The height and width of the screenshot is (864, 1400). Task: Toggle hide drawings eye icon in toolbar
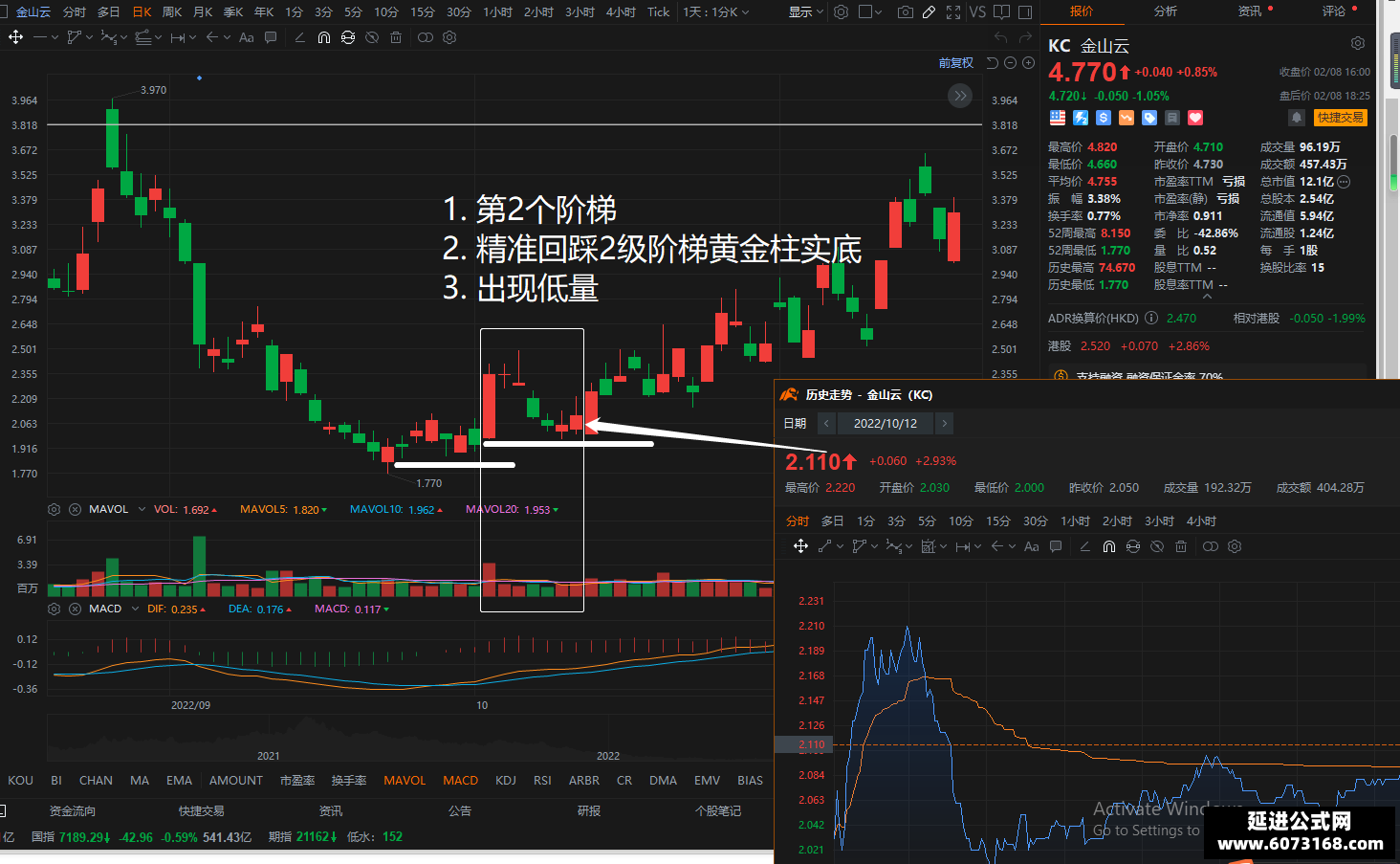point(372,37)
